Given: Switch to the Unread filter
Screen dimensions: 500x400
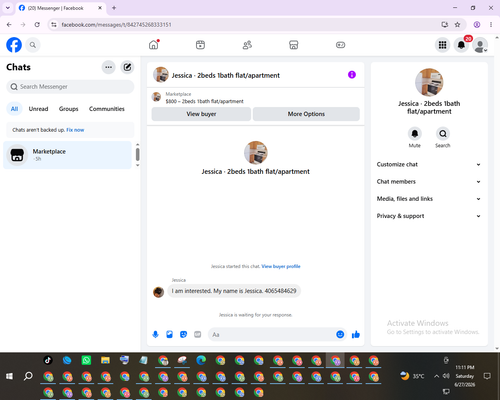Looking at the screenshot, I should pos(38,109).
